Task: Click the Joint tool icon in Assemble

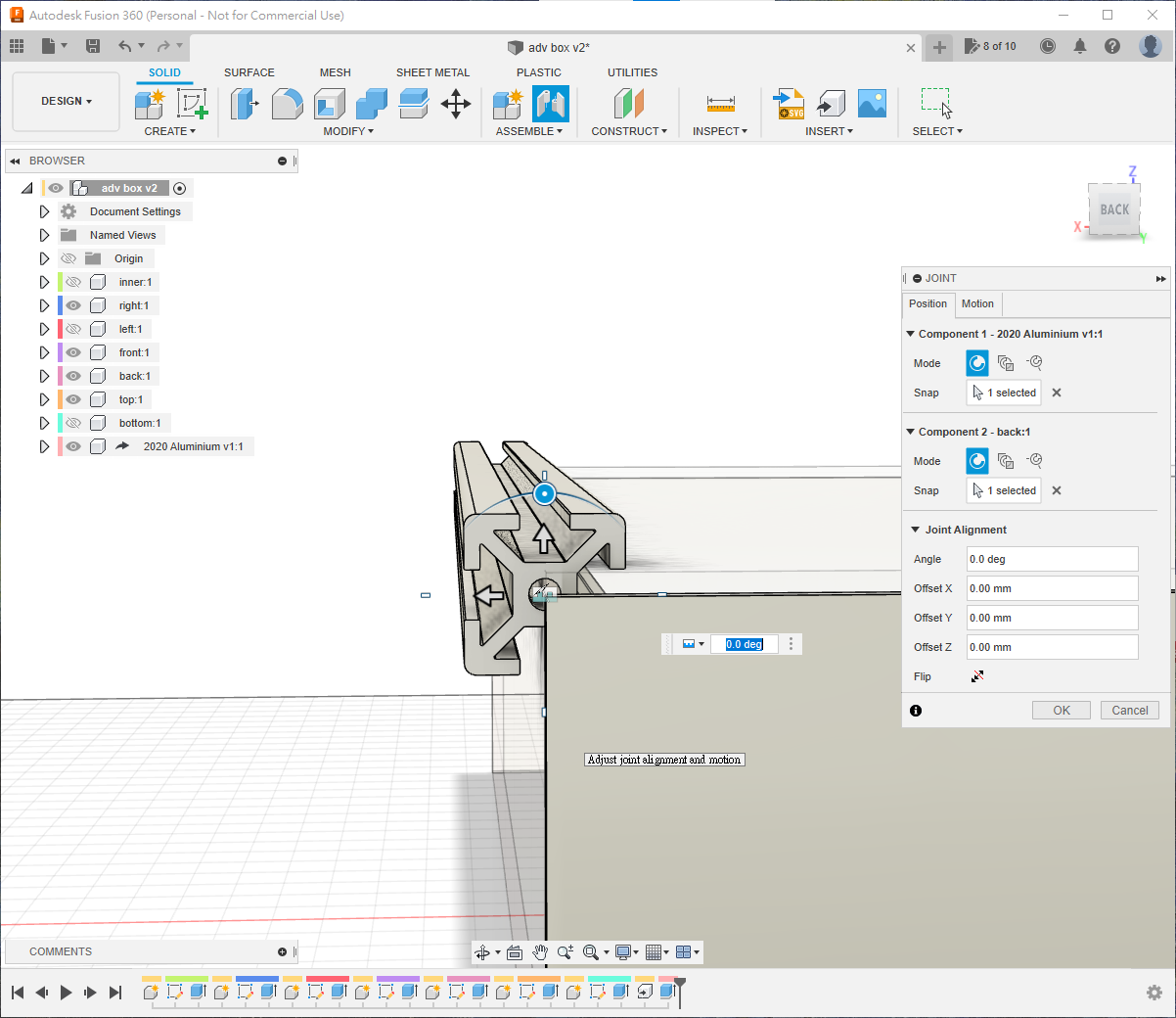Action: coord(550,104)
